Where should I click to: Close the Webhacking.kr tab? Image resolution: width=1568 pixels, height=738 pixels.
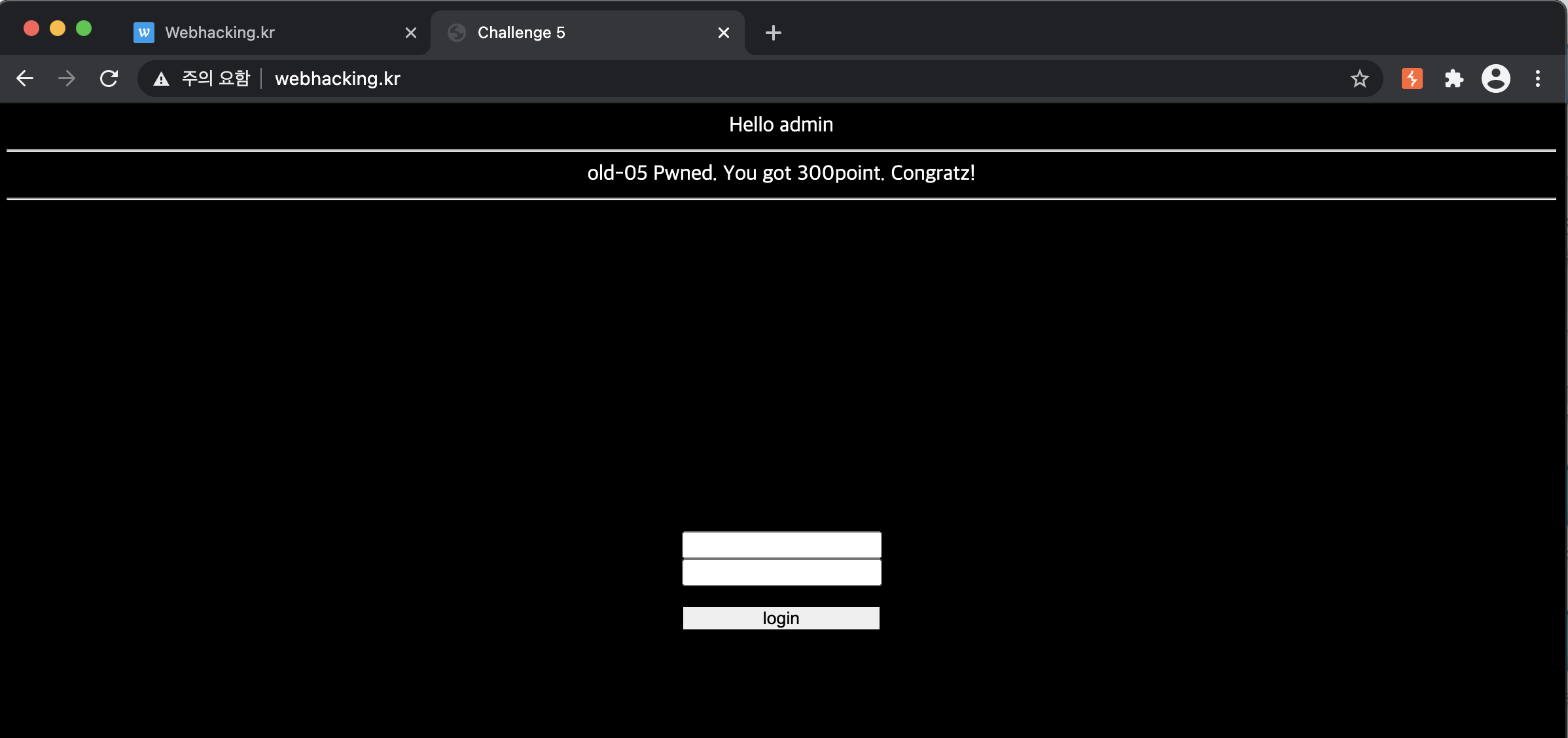[x=411, y=33]
